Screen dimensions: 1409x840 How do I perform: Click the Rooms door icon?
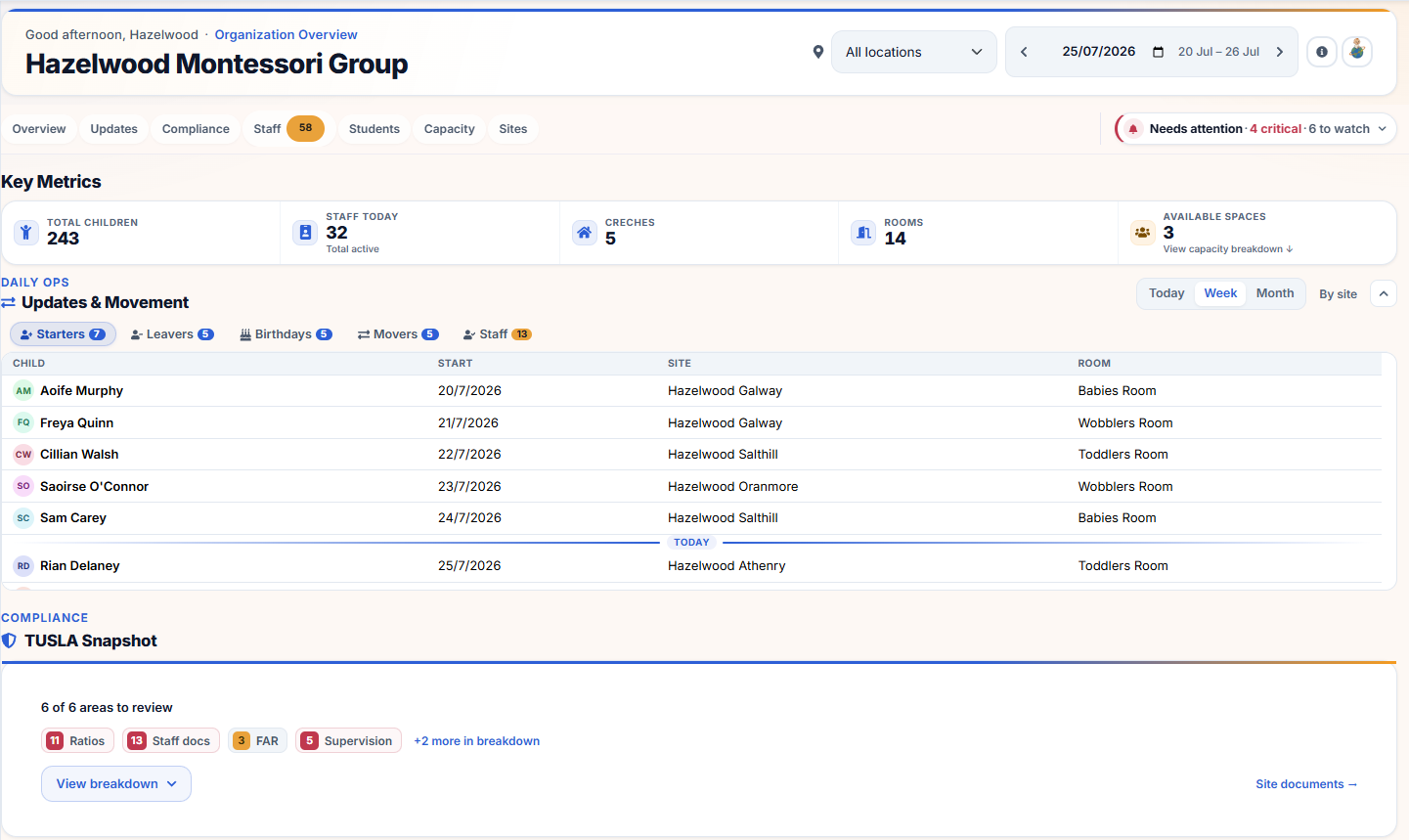863,233
